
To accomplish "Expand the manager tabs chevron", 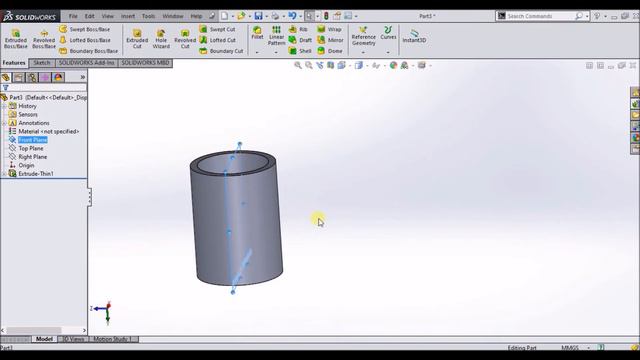I will (82, 77).
